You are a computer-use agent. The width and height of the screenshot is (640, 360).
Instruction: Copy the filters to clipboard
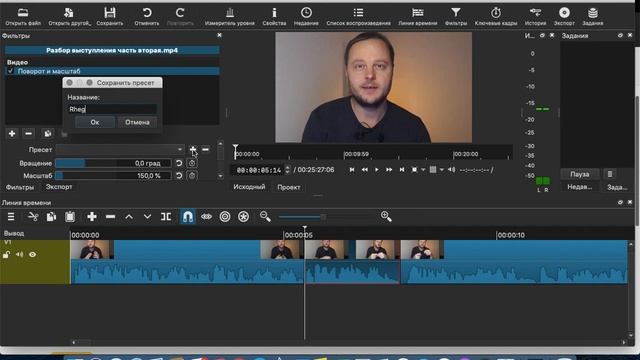tap(48, 133)
